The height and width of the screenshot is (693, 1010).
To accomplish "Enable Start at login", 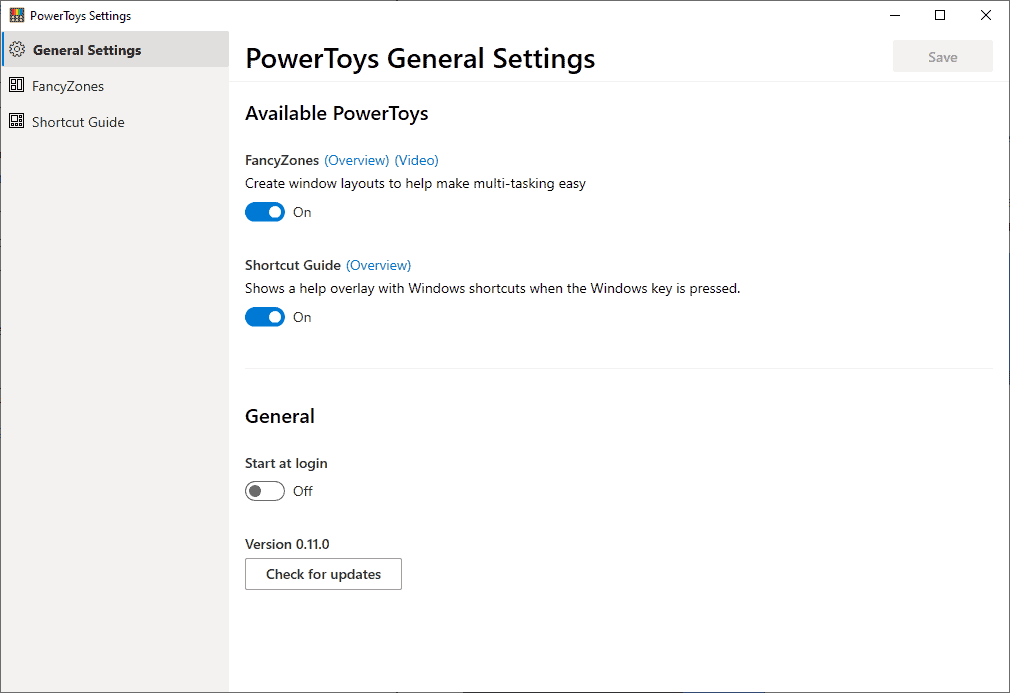I will click(264, 490).
